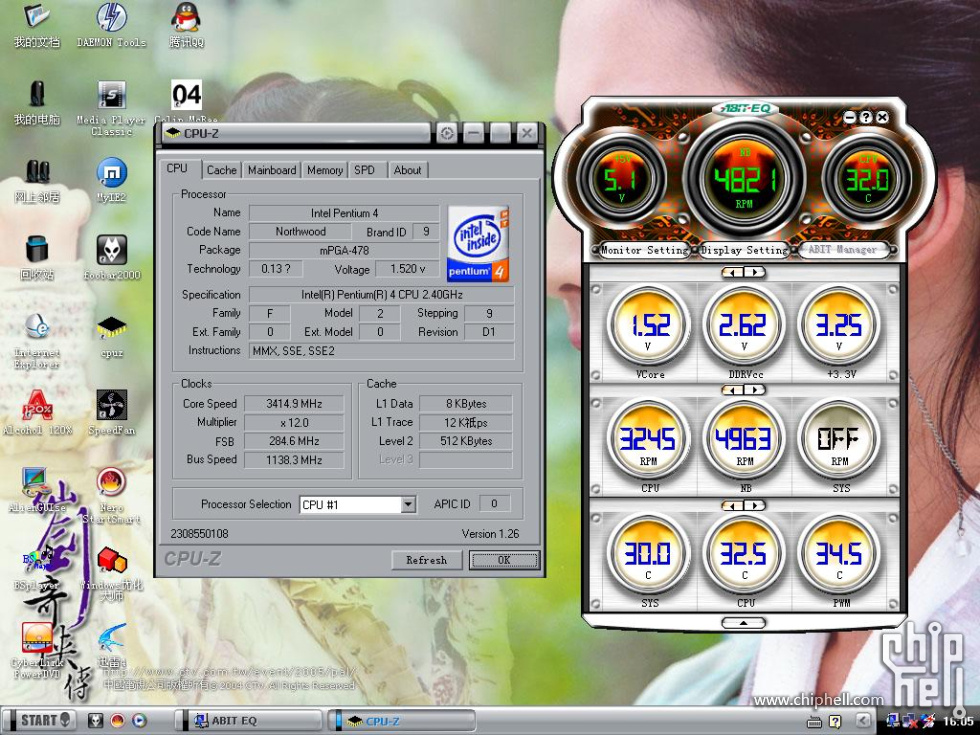Open the Windows optimizer cube desktop icon
980x735 pixels.
[x=111, y=572]
